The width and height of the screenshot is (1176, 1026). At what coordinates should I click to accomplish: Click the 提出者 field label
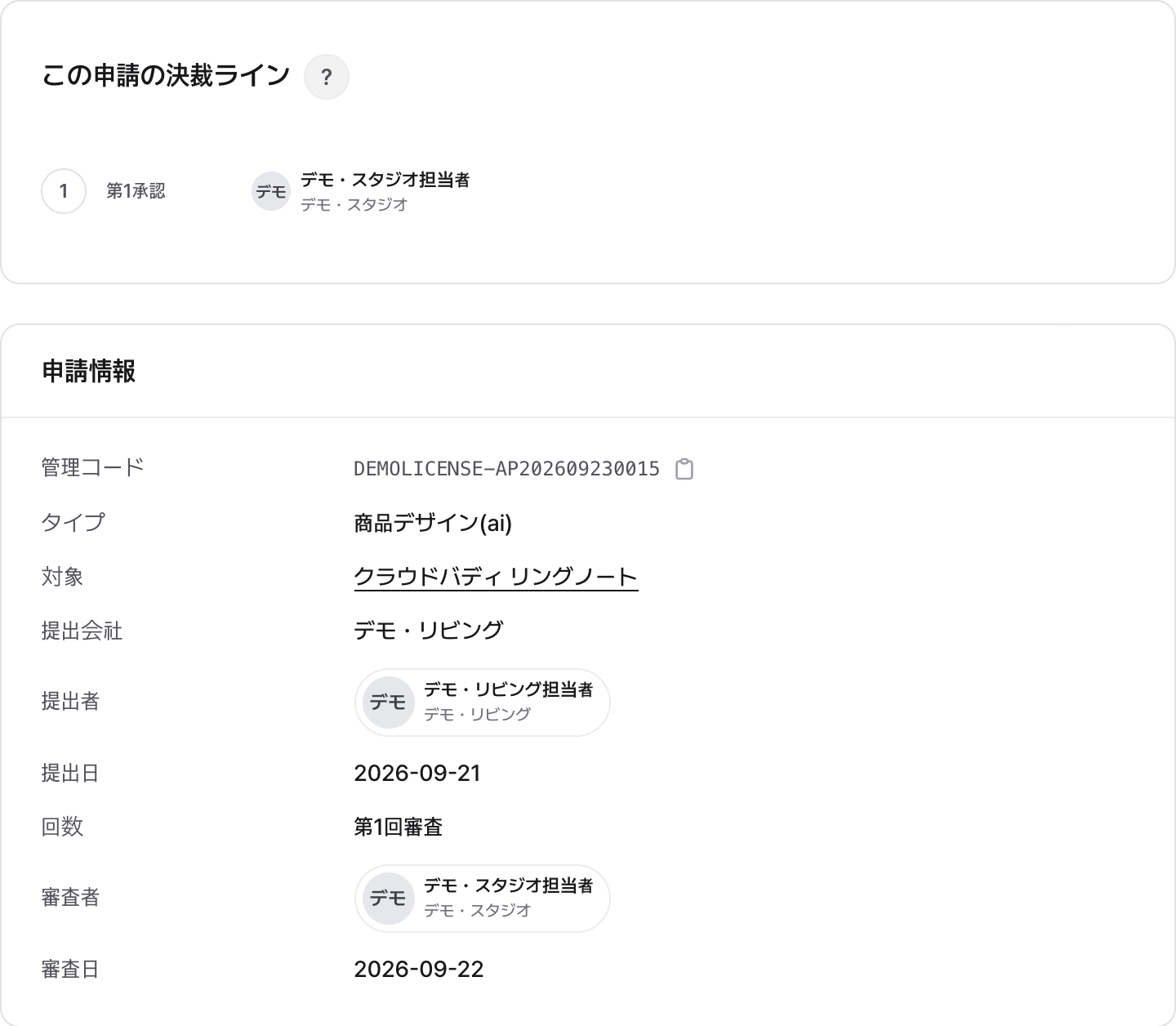click(x=70, y=702)
